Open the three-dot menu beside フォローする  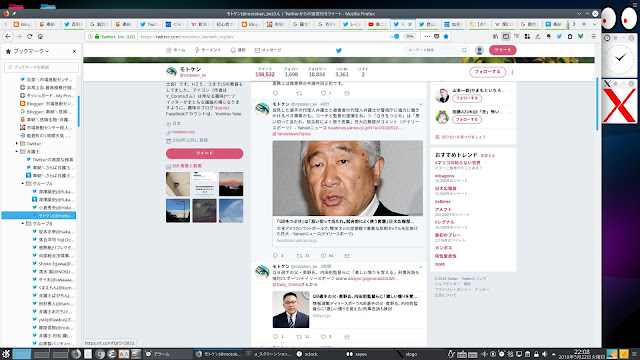pos(512,72)
